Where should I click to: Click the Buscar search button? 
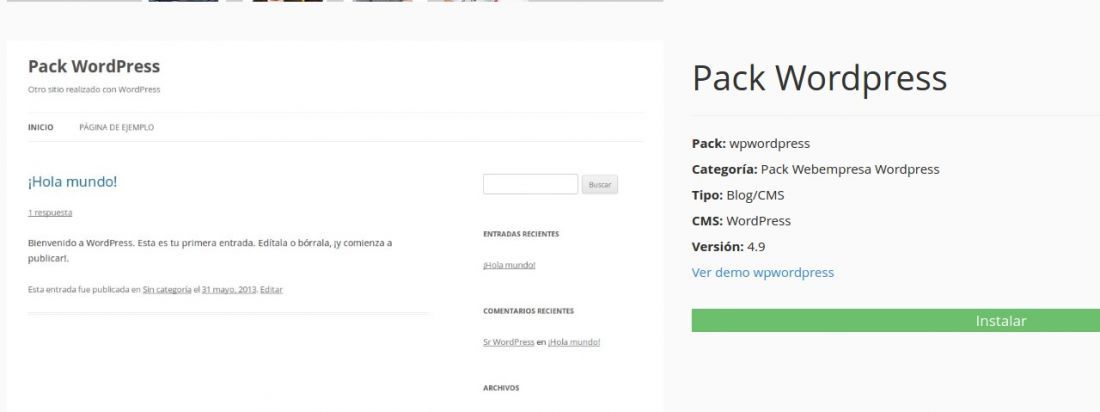(600, 185)
